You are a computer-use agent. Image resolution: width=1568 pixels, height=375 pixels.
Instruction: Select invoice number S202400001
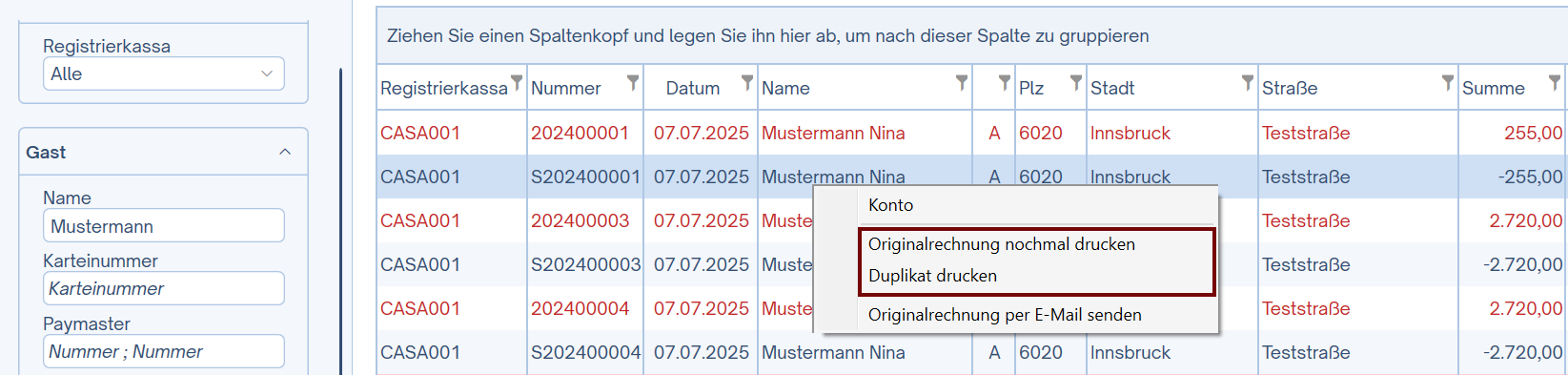(x=585, y=177)
